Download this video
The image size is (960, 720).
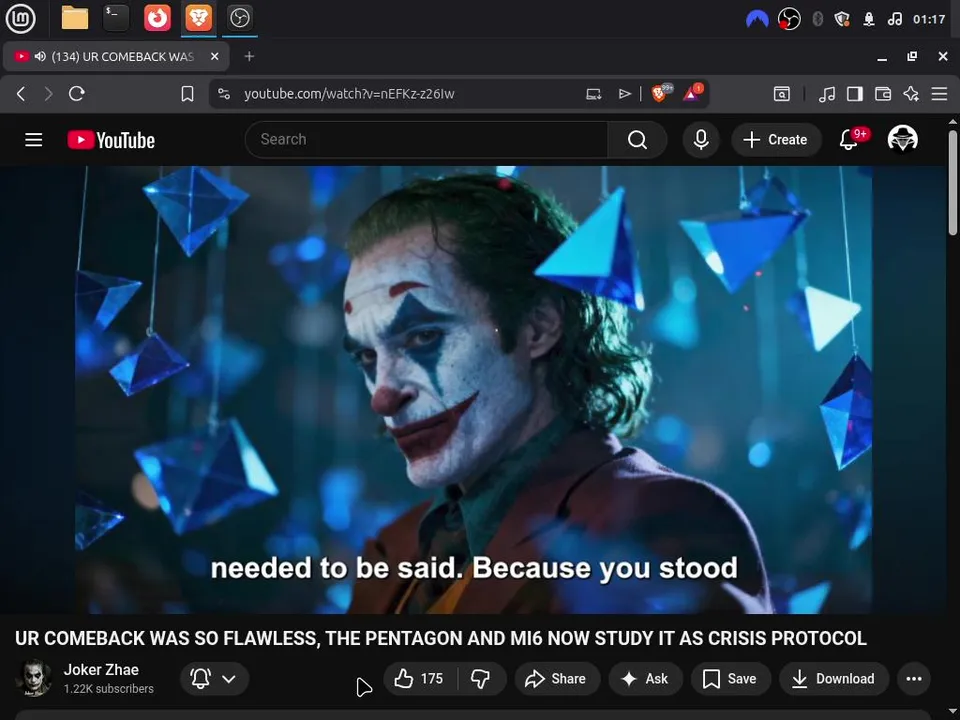(x=834, y=678)
